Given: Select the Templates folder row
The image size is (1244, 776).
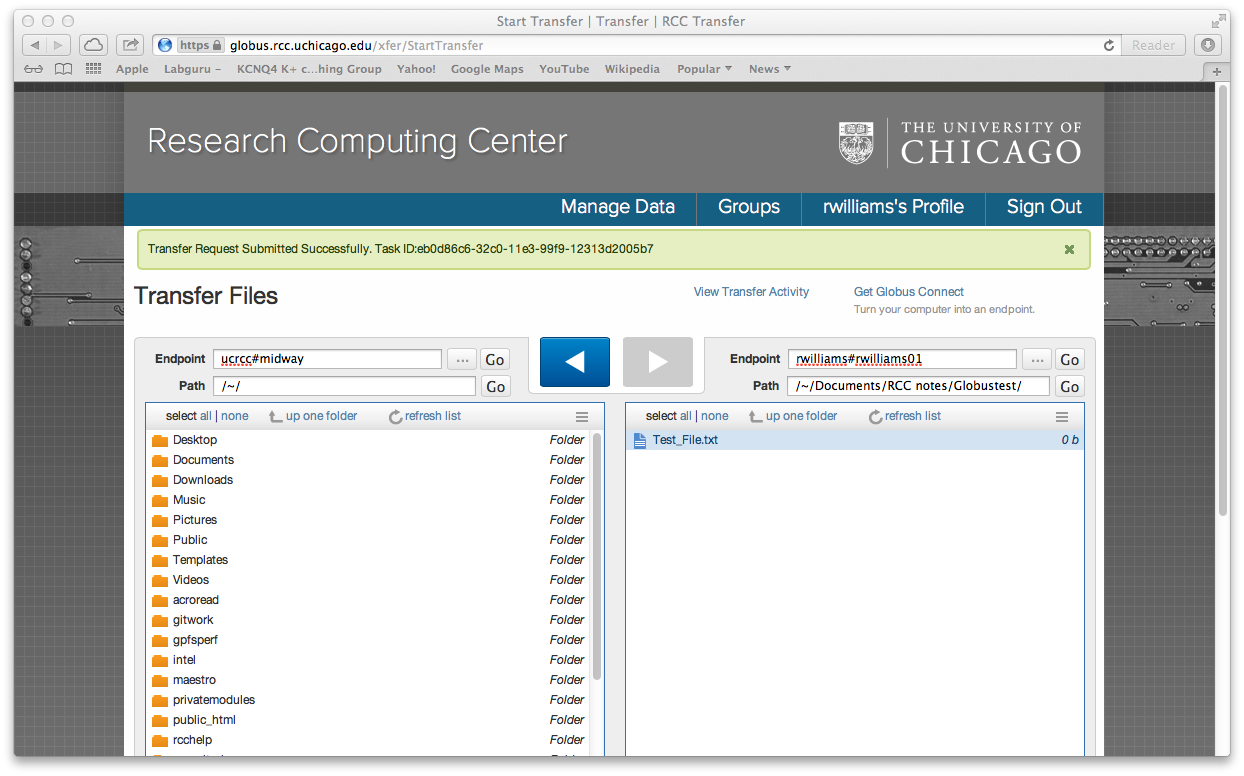Looking at the screenshot, I should (x=369, y=560).
